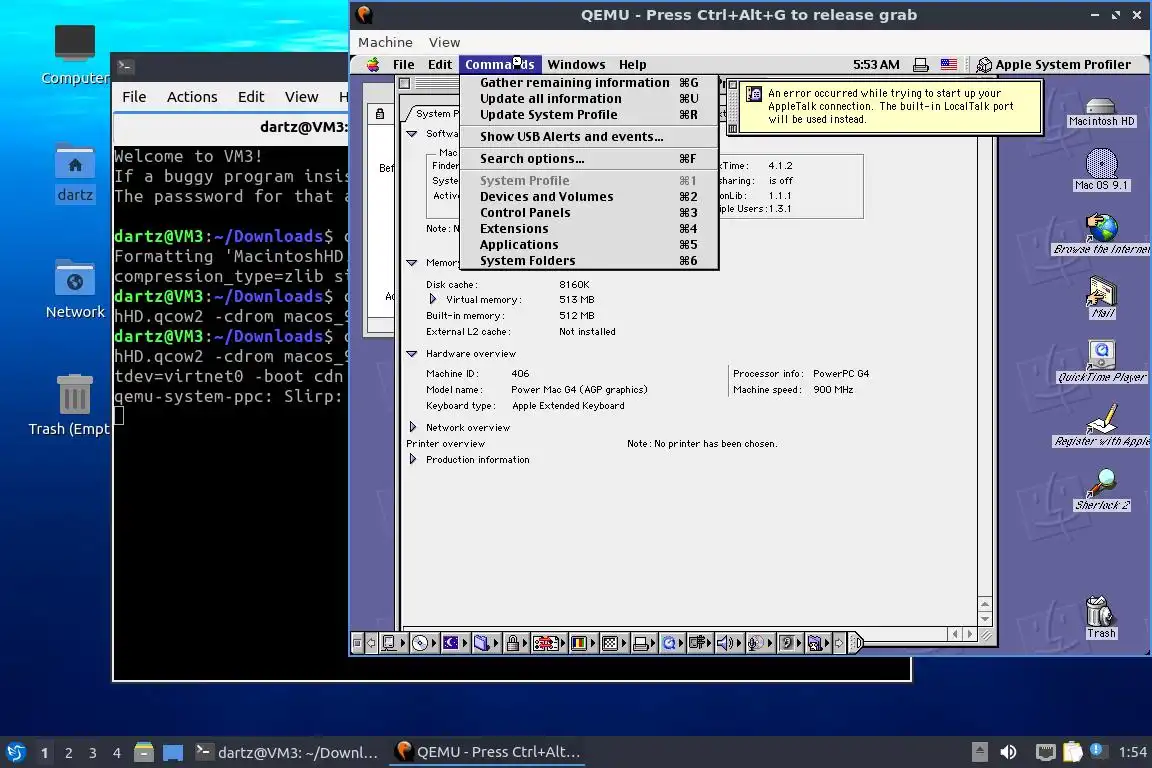The image size is (1152, 768).
Task: Select the host Network desktop icon
Action: pyautogui.click(x=75, y=289)
